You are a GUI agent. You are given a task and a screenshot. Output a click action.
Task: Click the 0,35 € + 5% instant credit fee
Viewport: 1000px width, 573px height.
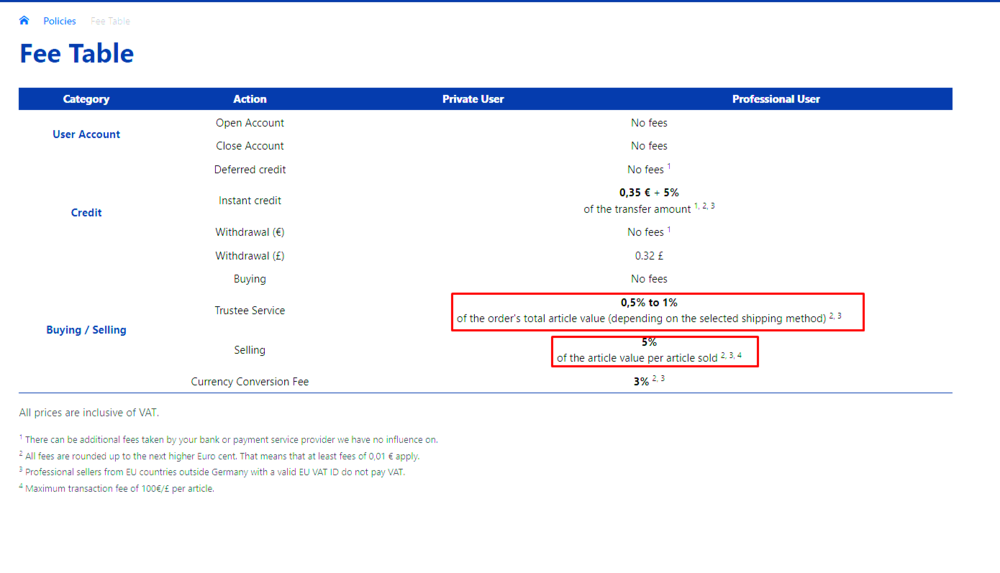click(649, 192)
